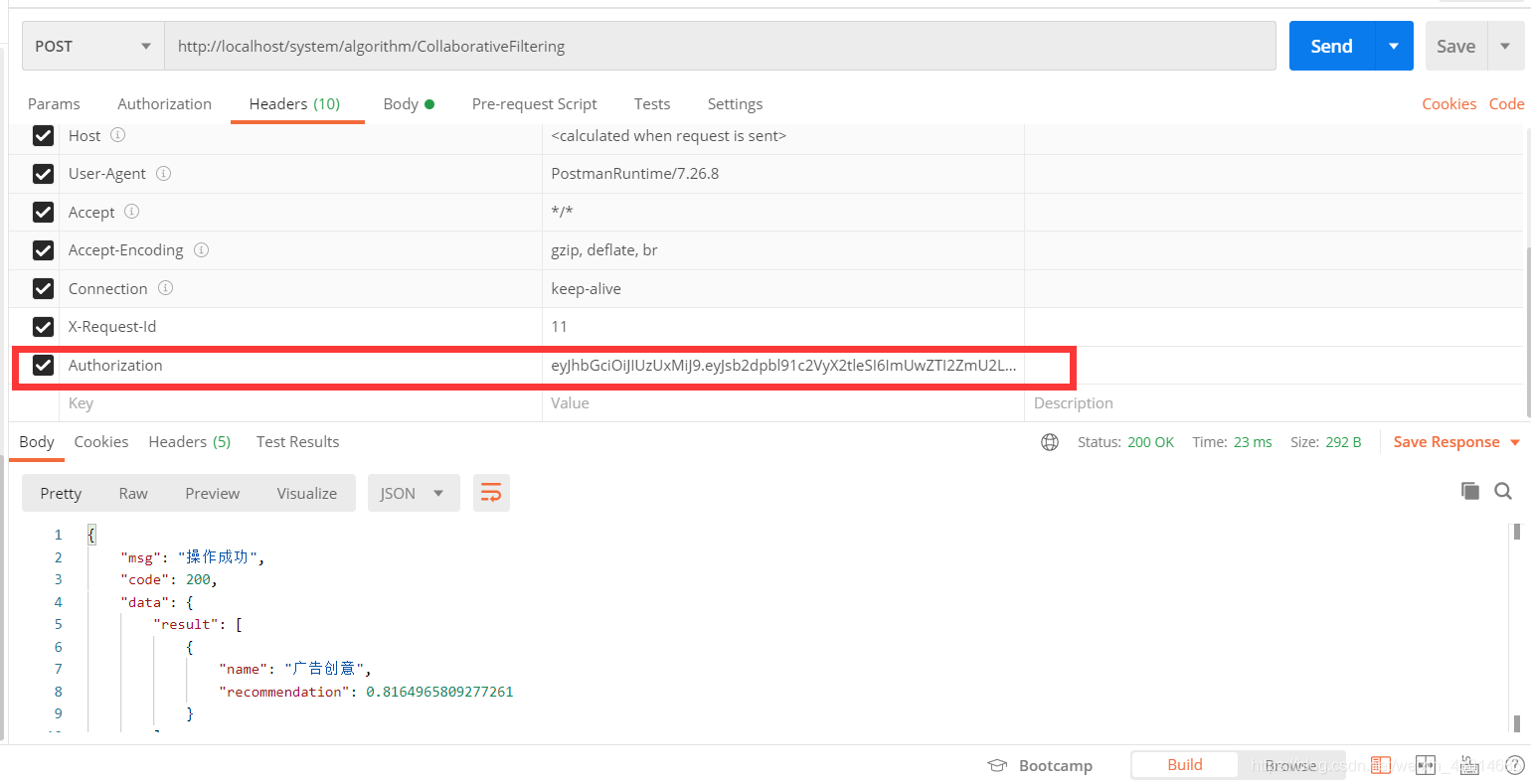Uncheck the User-Agent header checkbox
Viewport: 1531px width, 784px height.
tap(43, 174)
